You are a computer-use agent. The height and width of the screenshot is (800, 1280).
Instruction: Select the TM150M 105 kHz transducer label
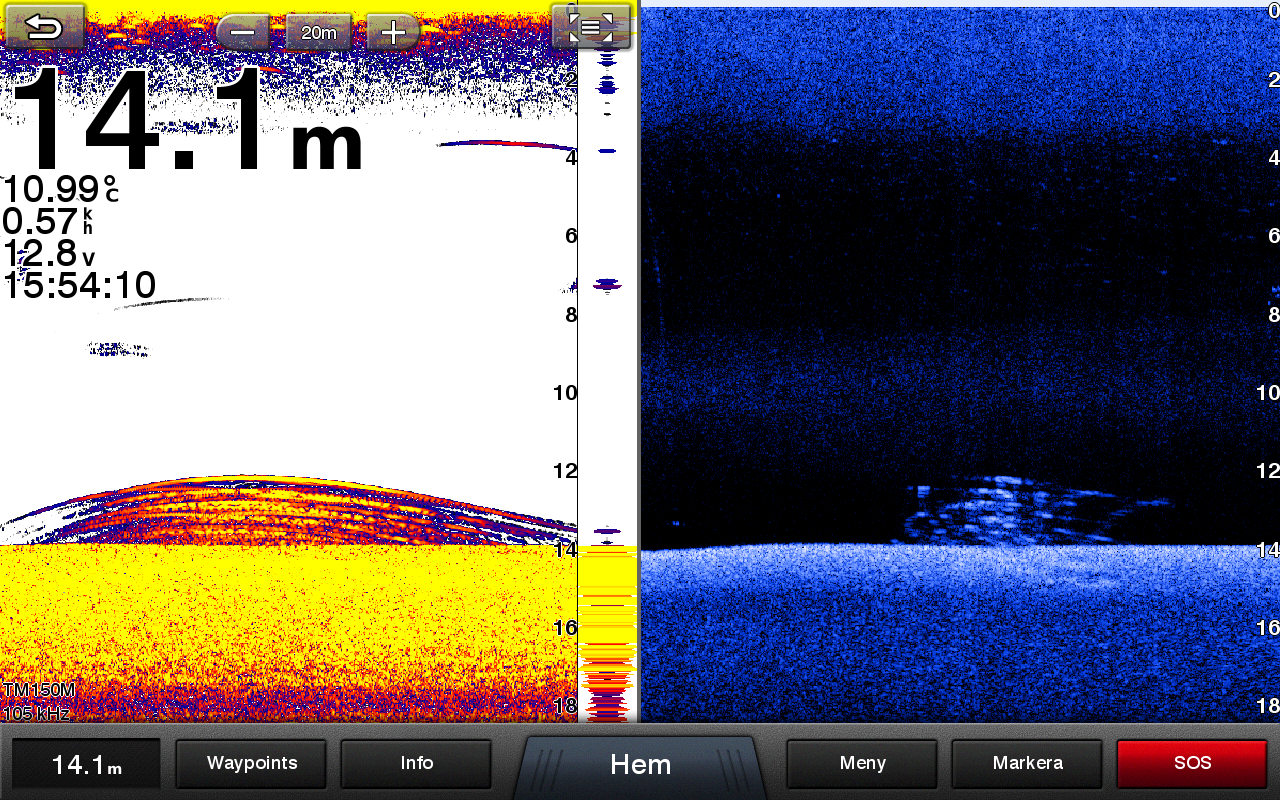pos(39,702)
